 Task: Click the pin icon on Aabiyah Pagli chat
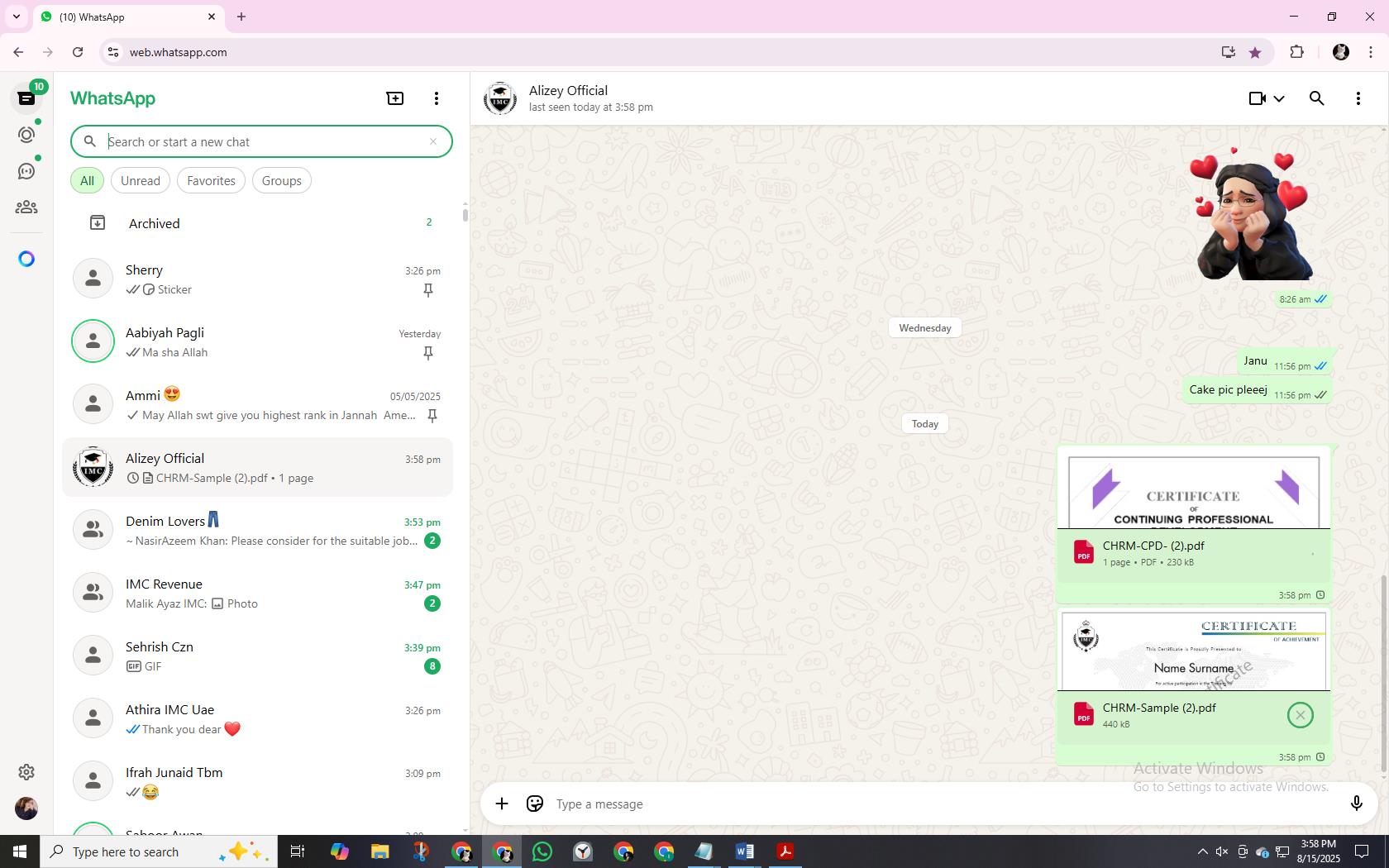428,353
